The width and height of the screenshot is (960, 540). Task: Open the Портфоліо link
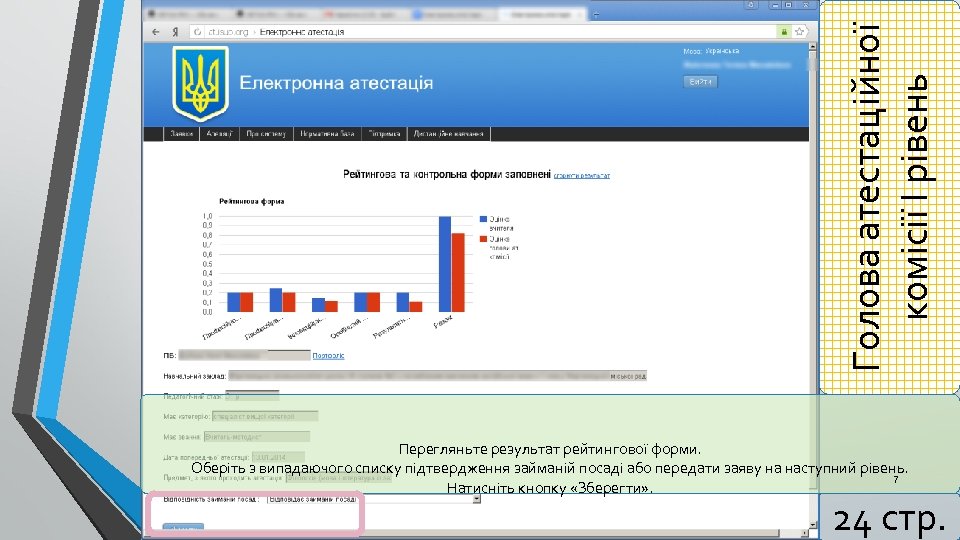(328, 356)
